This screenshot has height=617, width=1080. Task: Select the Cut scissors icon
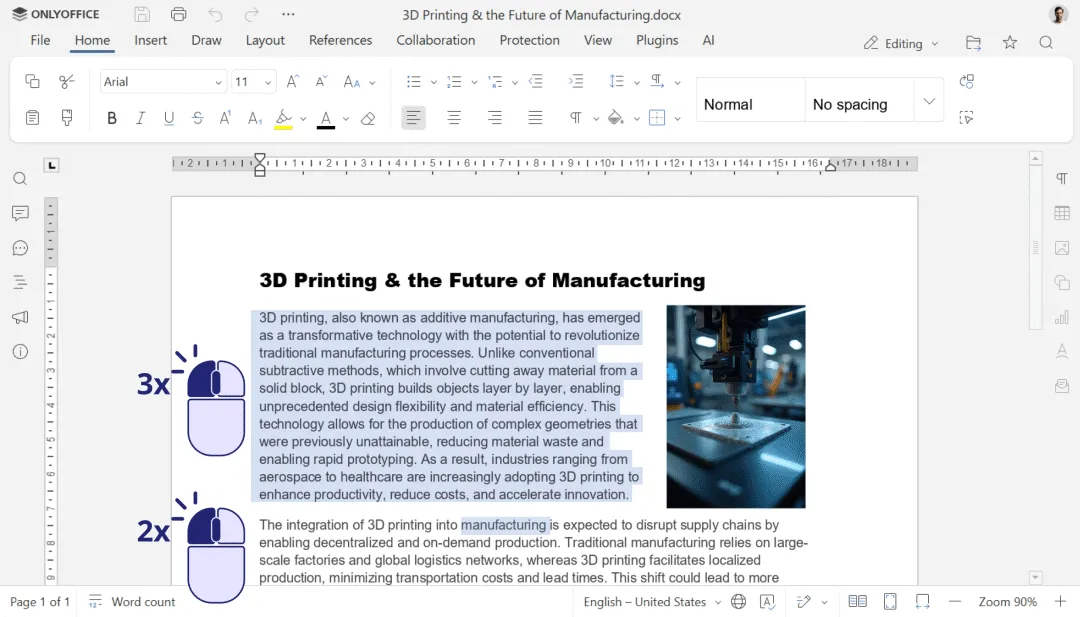pyautogui.click(x=67, y=82)
